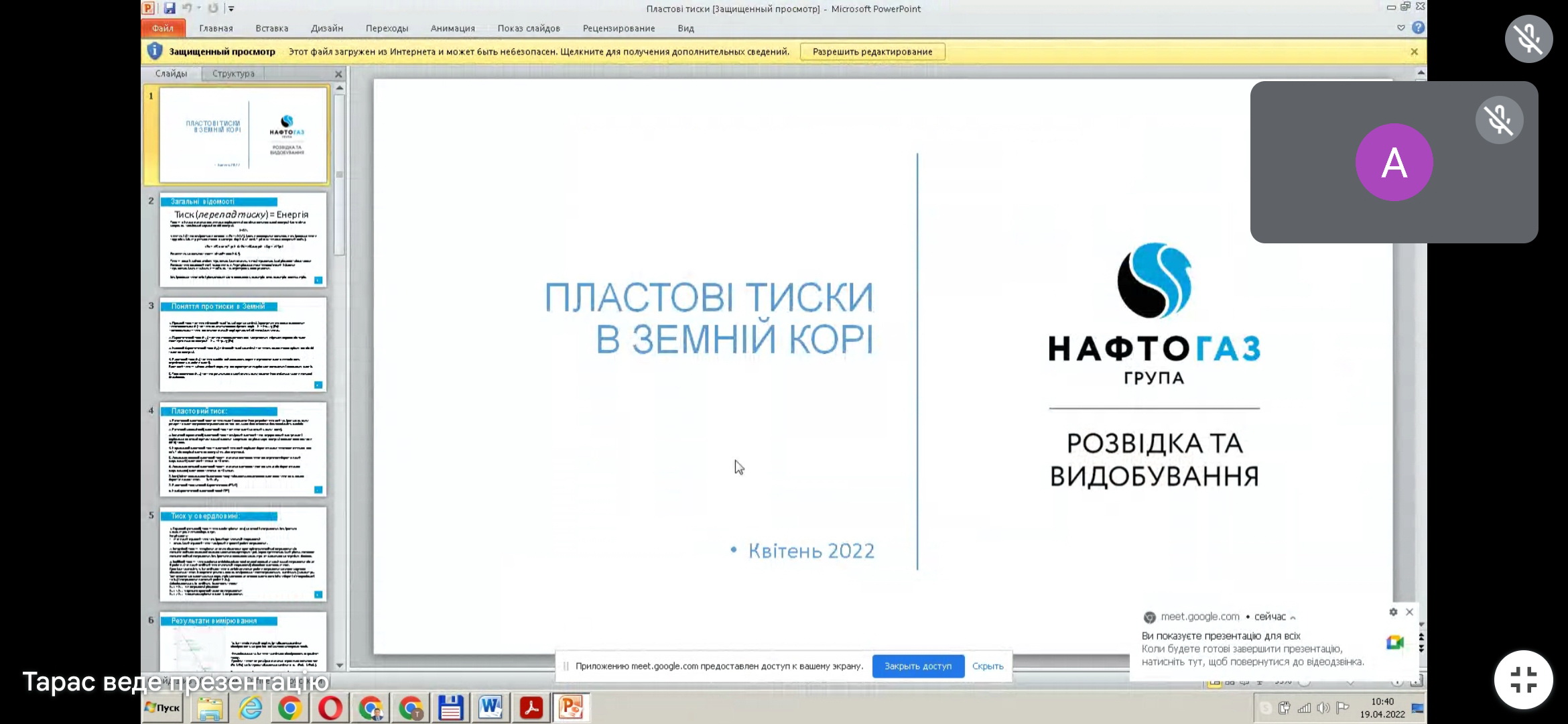Select slide 3 Поняття про тиски thumbnail
Image resolution: width=1568 pixels, height=724 pixels.
pyautogui.click(x=243, y=345)
